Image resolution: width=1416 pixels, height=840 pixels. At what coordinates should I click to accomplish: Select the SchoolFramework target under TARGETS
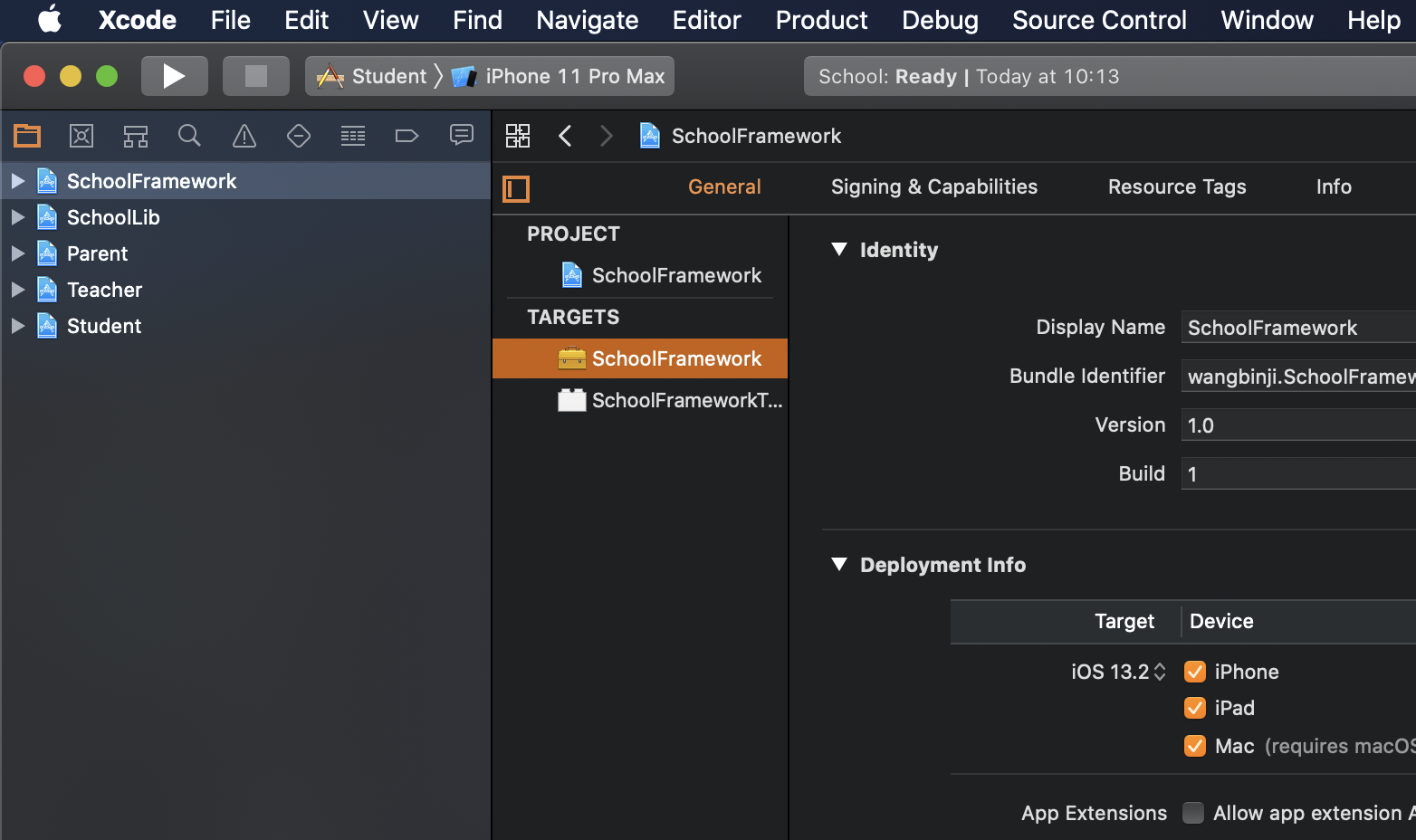[x=640, y=358]
